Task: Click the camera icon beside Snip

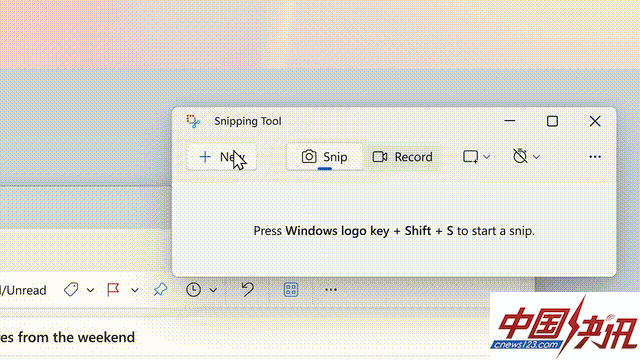Action: [309, 156]
